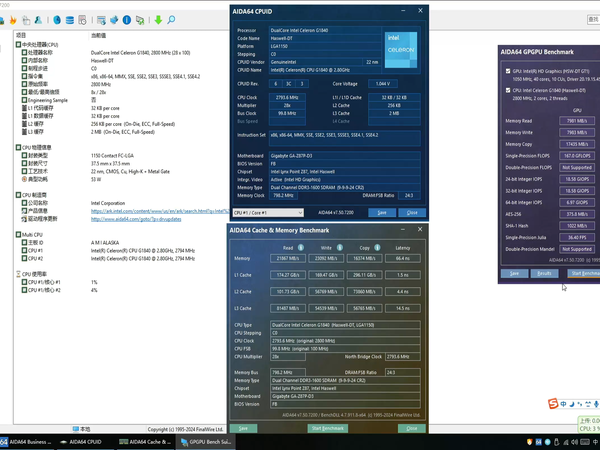The image size is (600, 450).
Task: Click the blue arrow toolbar icon
Action: pyautogui.click(x=114, y=20)
